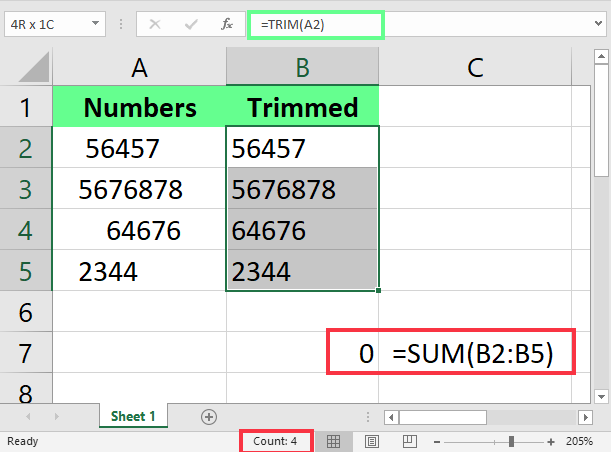
Task: Click the zoom slider handle
Action: [x=511, y=441]
